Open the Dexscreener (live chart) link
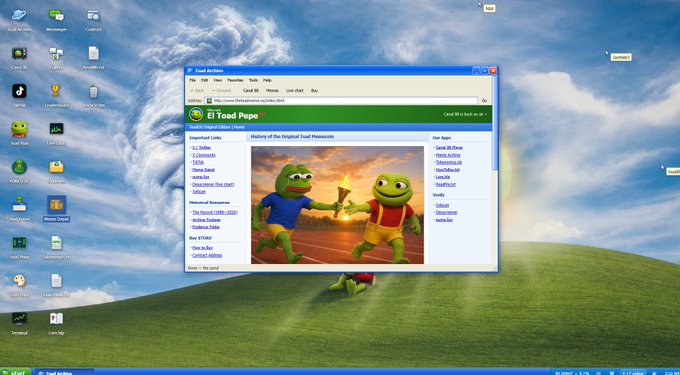This screenshot has height=375, width=680. [213, 184]
